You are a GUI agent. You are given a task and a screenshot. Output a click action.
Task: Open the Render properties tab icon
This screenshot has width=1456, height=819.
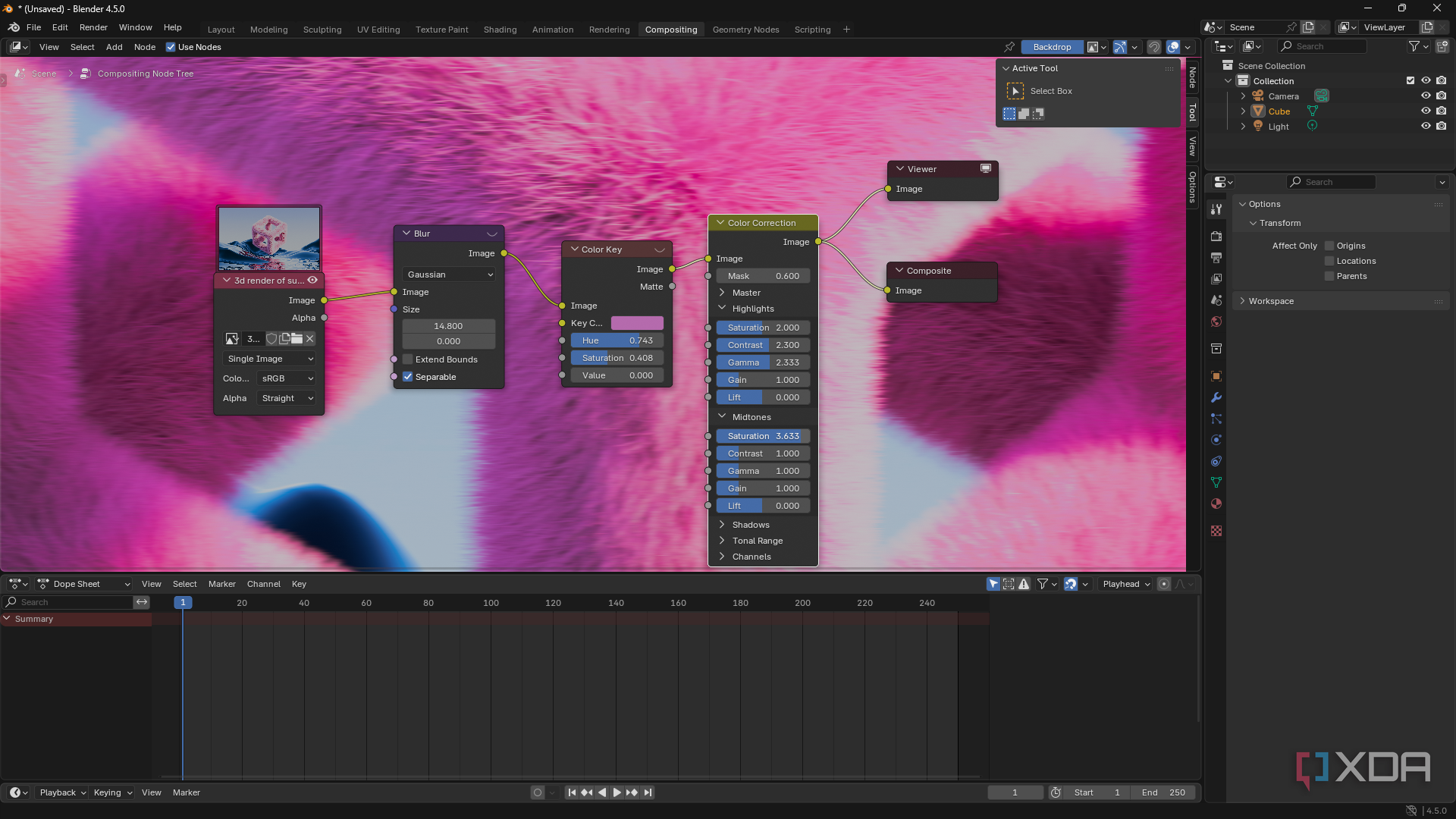1216,237
